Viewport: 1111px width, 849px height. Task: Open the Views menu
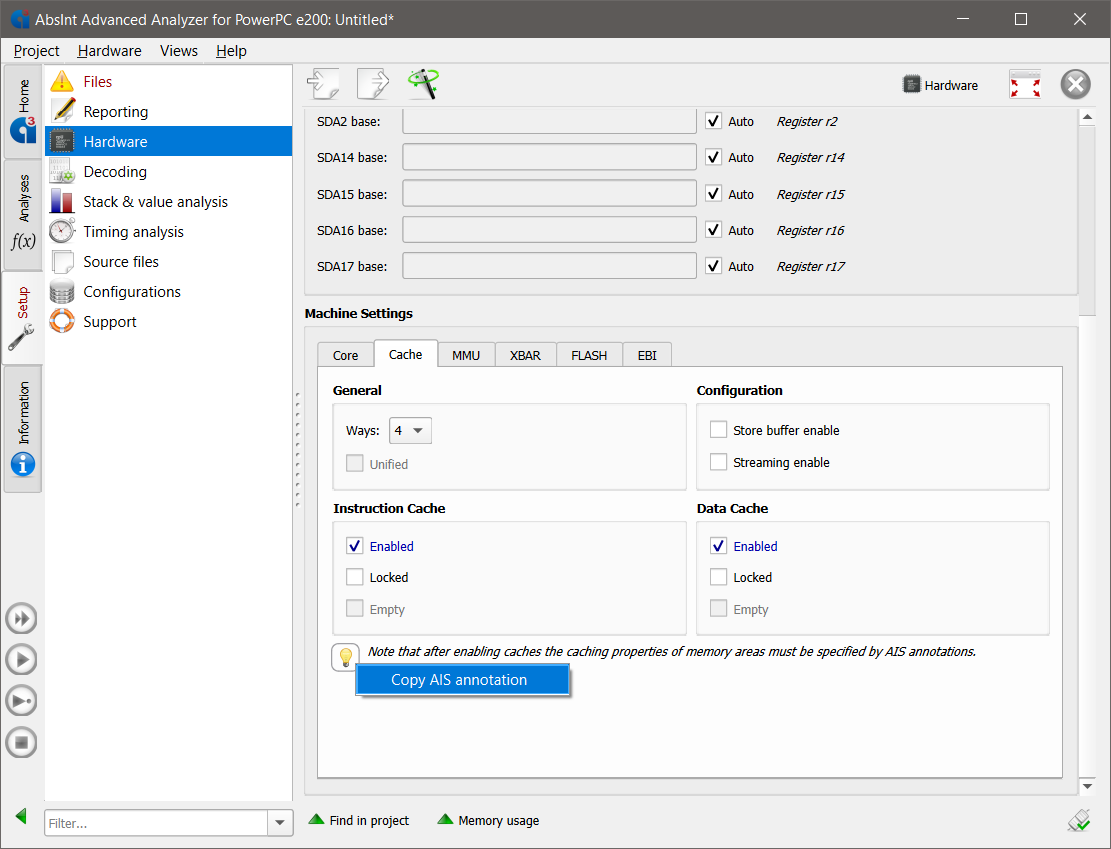point(179,51)
